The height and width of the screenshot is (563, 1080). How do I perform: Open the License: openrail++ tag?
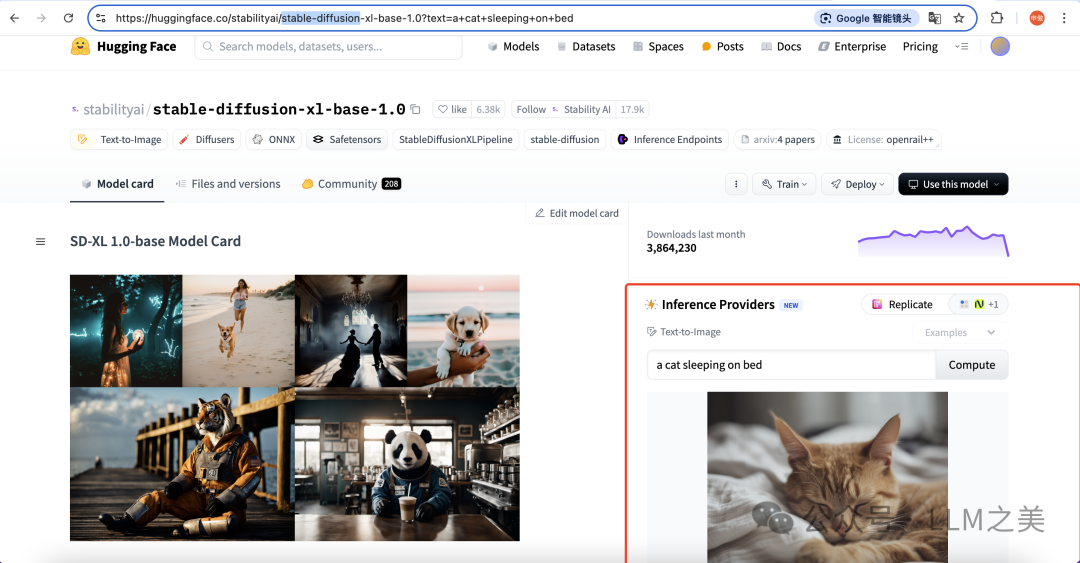tap(884, 139)
